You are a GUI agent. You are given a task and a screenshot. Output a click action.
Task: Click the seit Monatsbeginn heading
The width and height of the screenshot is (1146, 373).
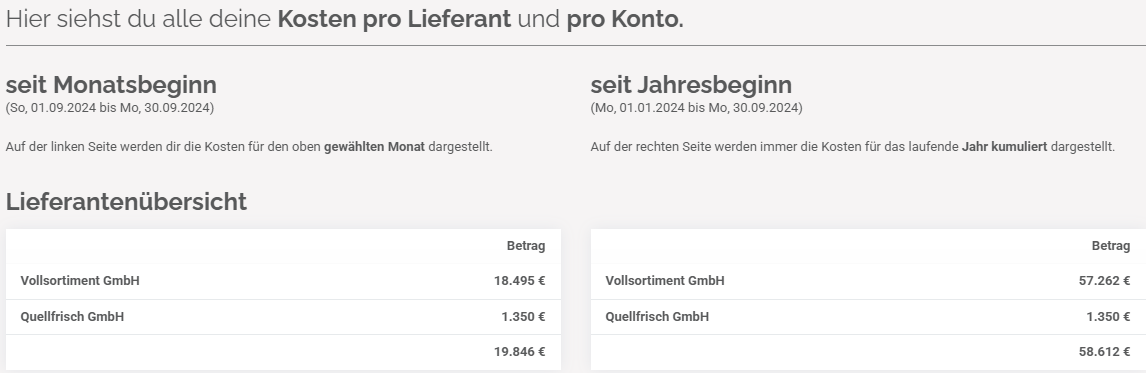(x=111, y=85)
